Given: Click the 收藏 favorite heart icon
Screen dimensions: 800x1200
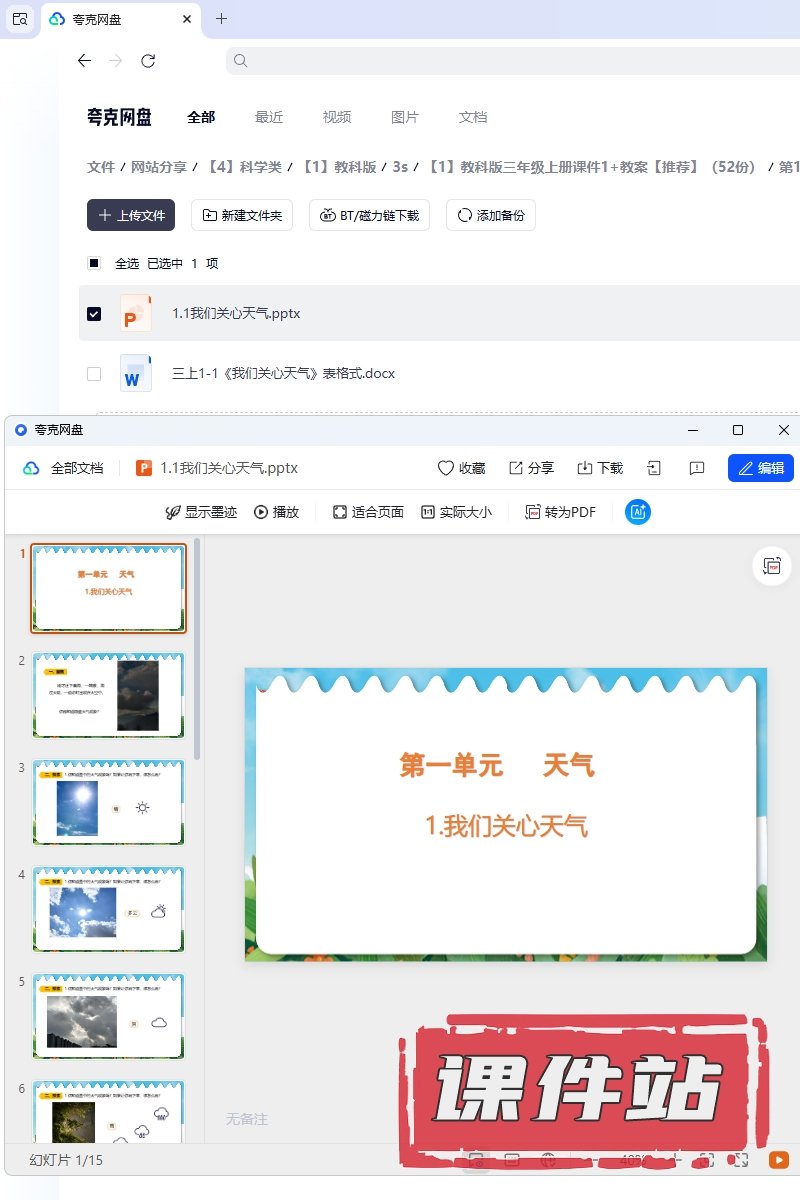Looking at the screenshot, I should tap(461, 468).
